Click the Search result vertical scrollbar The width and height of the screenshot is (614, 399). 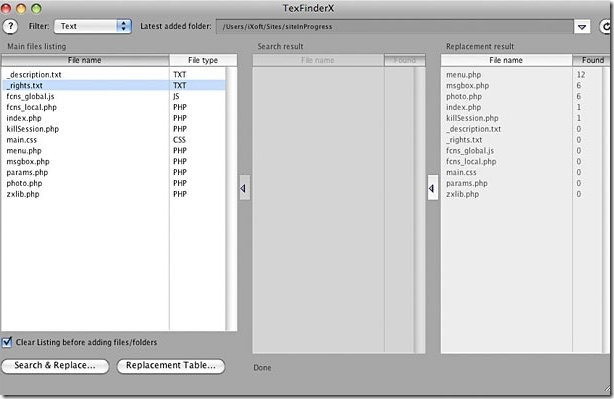(420, 210)
